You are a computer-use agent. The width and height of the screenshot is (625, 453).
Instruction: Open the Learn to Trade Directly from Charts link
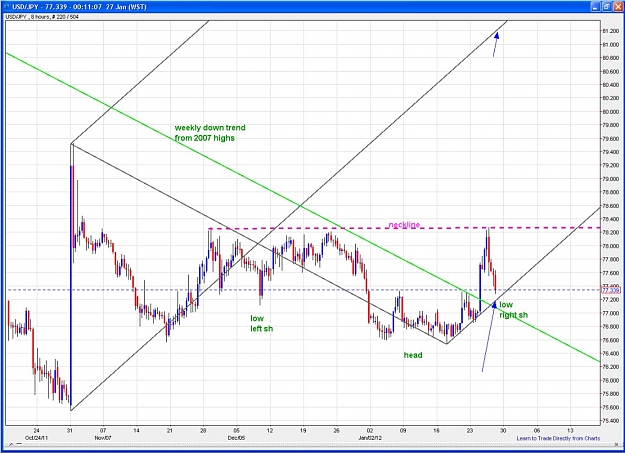pyautogui.click(x=558, y=438)
